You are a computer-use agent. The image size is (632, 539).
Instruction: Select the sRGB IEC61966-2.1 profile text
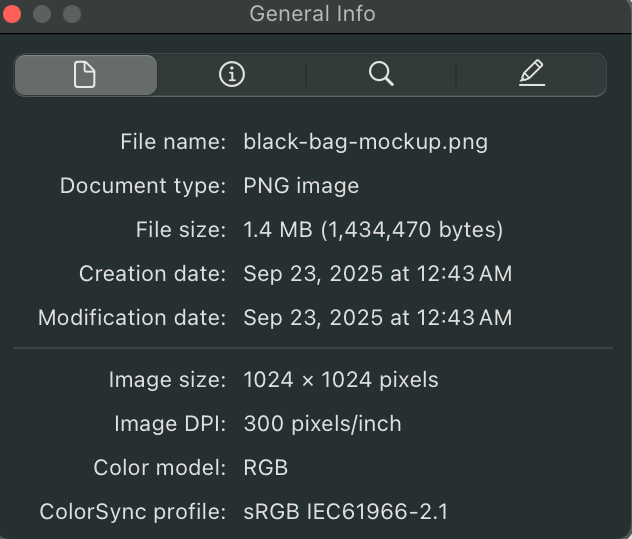(346, 511)
